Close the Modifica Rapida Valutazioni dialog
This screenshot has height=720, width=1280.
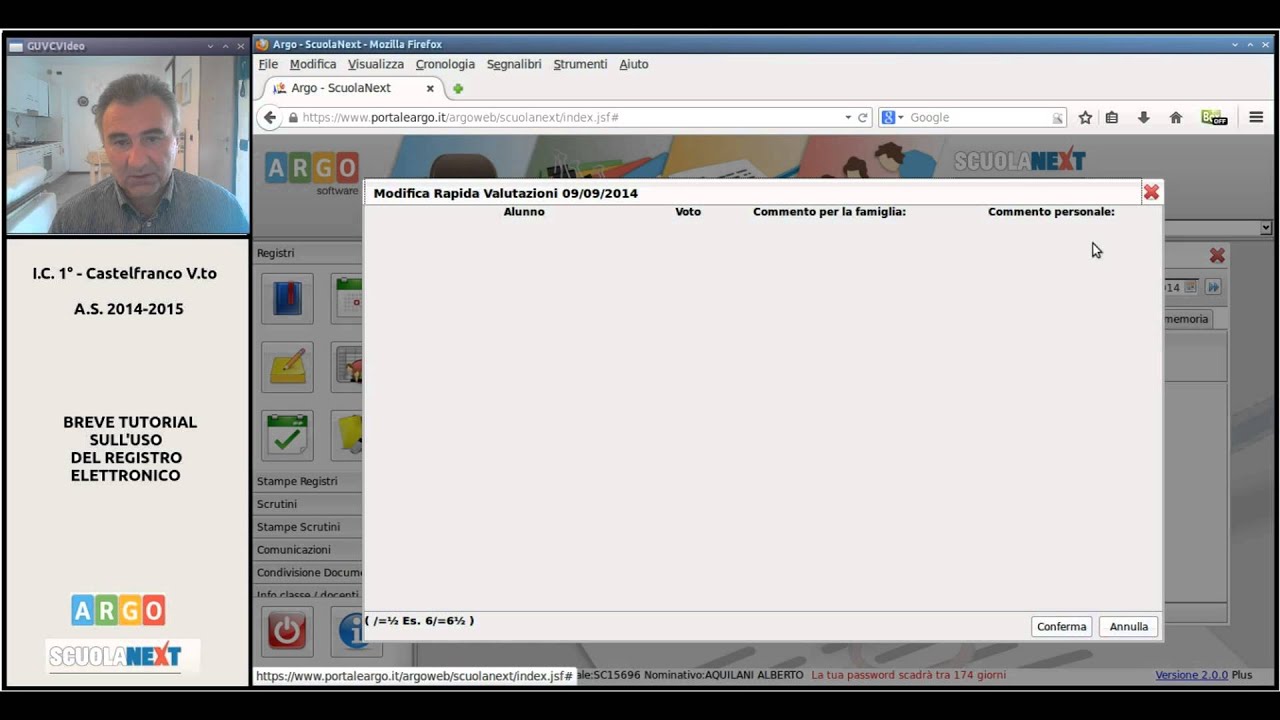click(x=1151, y=192)
